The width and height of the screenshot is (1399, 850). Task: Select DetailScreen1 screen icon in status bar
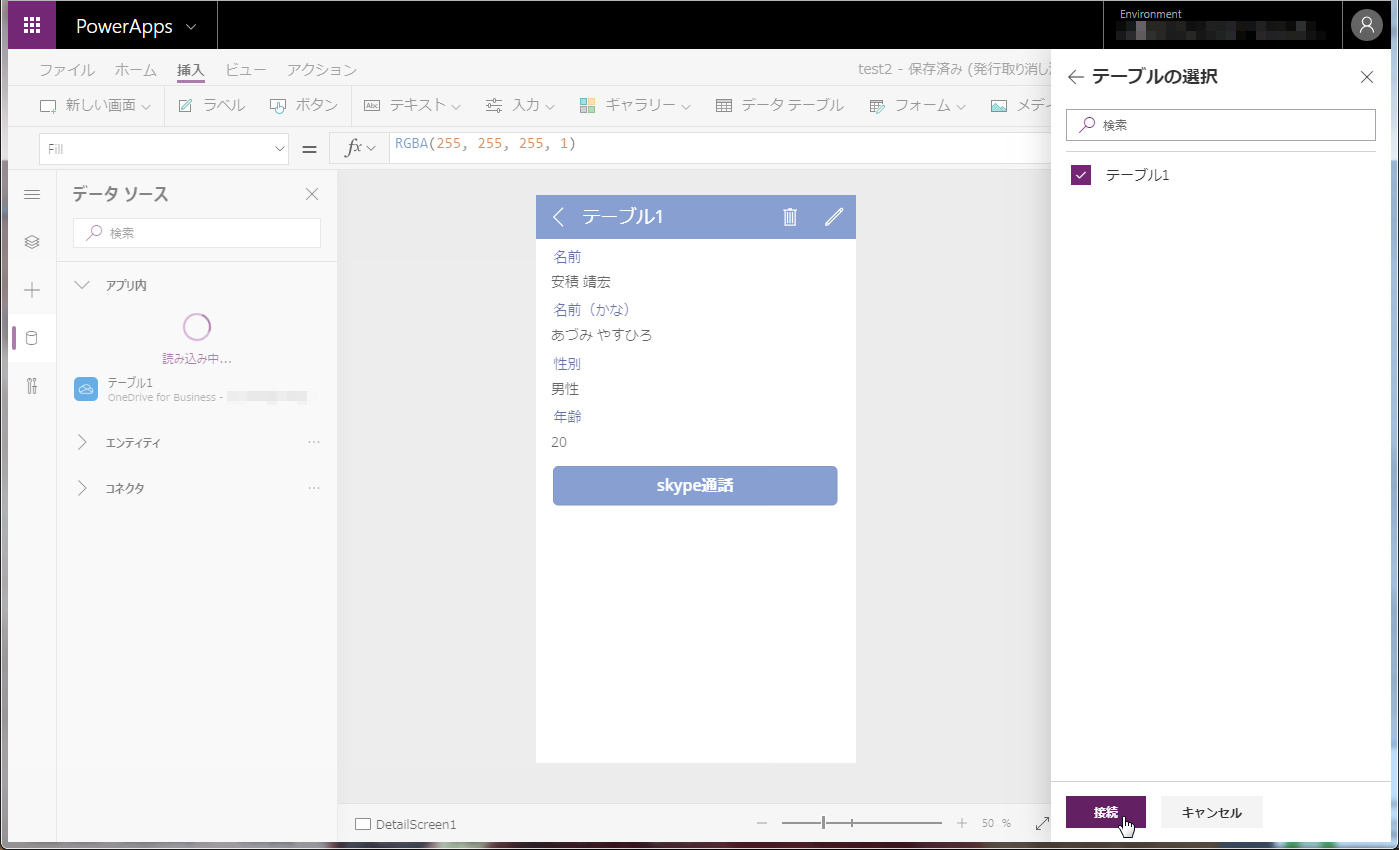coord(364,825)
